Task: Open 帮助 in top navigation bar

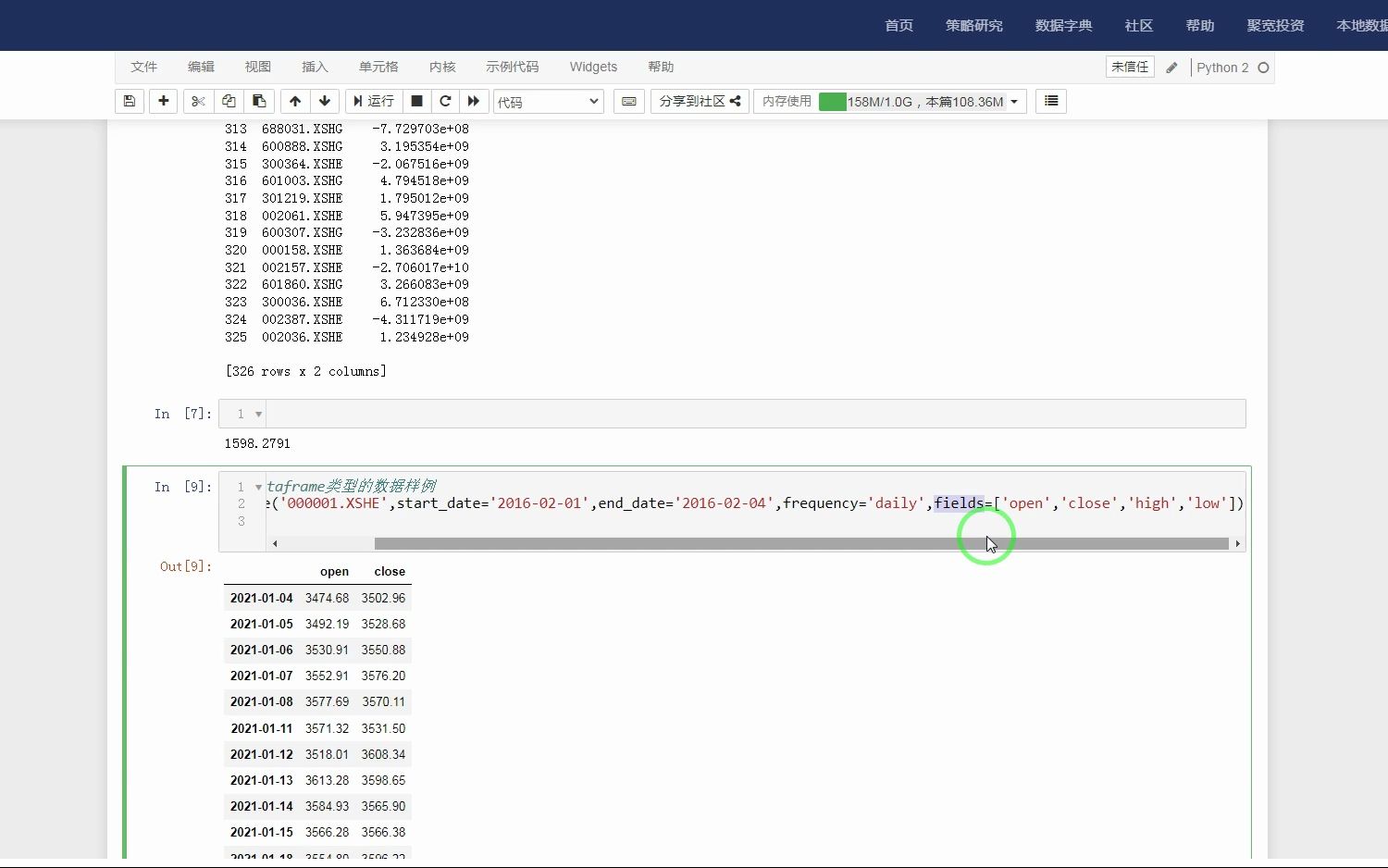Action: pos(1199,26)
